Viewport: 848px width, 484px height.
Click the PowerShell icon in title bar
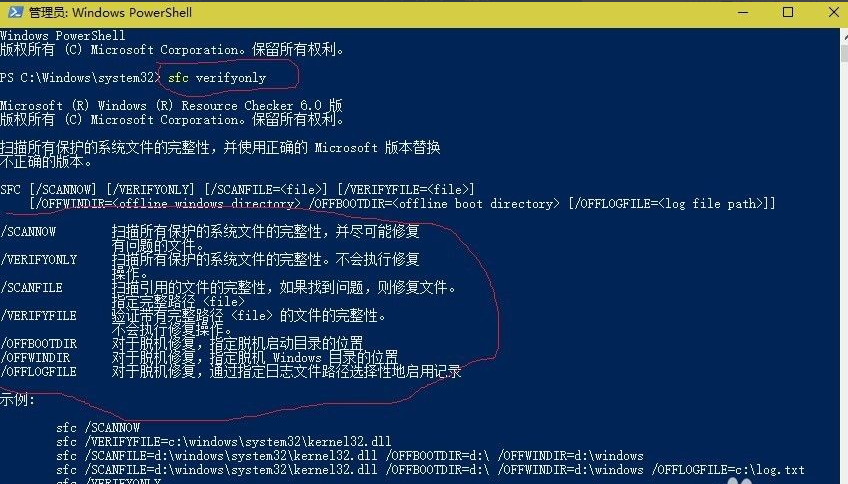point(15,12)
